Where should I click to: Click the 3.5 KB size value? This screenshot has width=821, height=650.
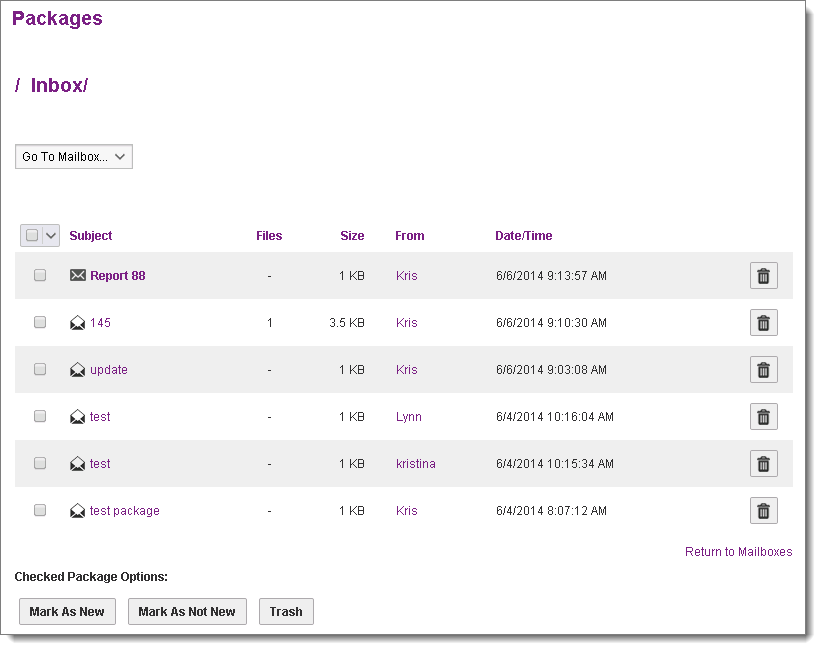pyautogui.click(x=347, y=323)
